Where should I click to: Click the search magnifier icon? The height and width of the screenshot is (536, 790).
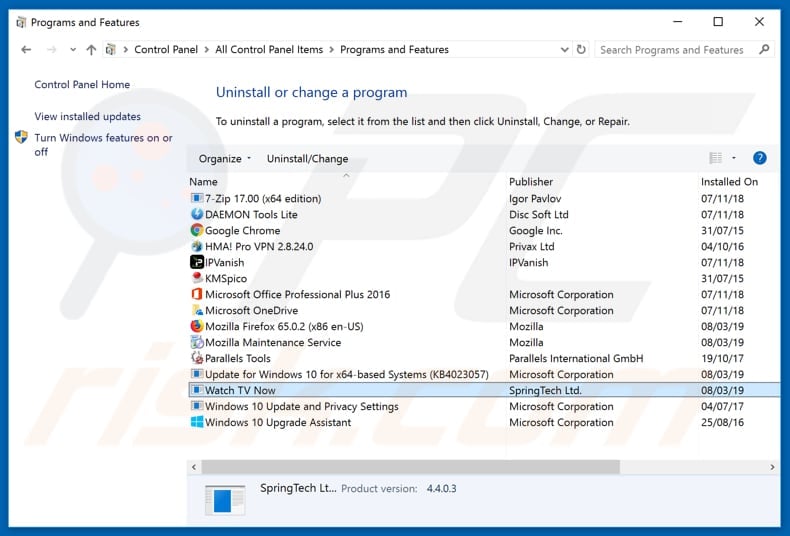click(x=764, y=49)
